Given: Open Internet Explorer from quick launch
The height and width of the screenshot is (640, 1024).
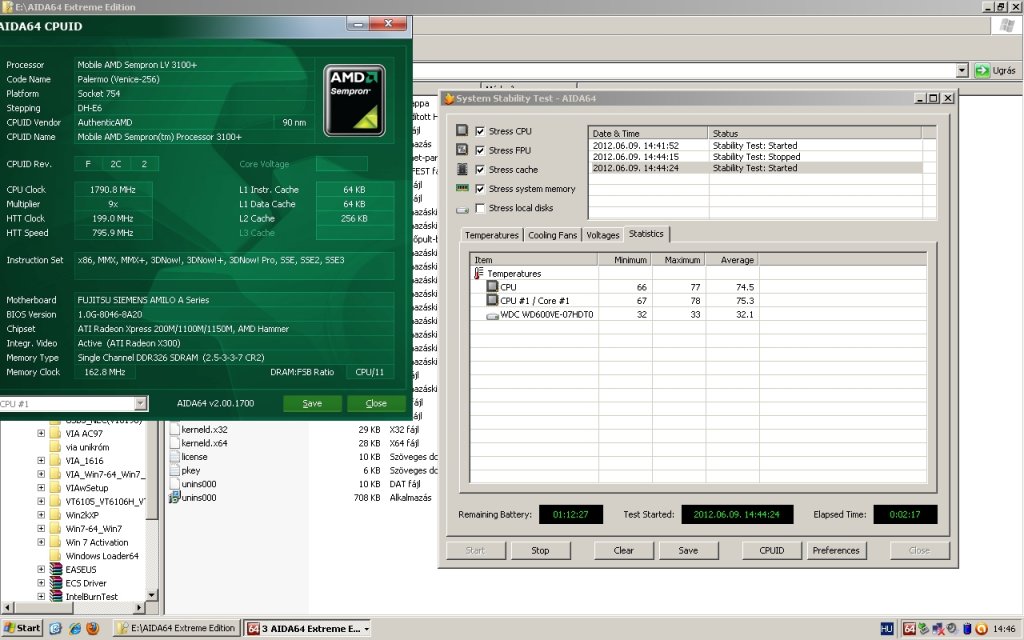Looking at the screenshot, I should 74,628.
